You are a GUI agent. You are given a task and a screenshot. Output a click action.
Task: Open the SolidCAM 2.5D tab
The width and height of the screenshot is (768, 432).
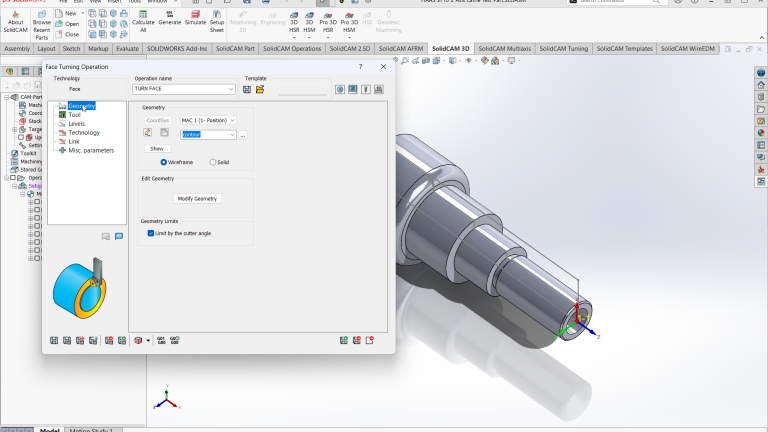point(350,48)
